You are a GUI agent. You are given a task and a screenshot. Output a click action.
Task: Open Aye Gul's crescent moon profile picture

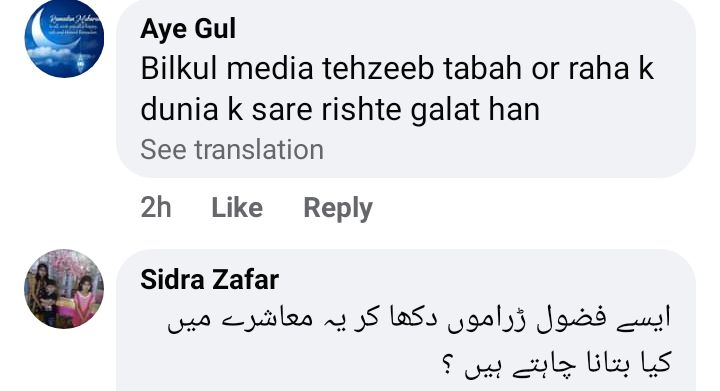(64, 38)
